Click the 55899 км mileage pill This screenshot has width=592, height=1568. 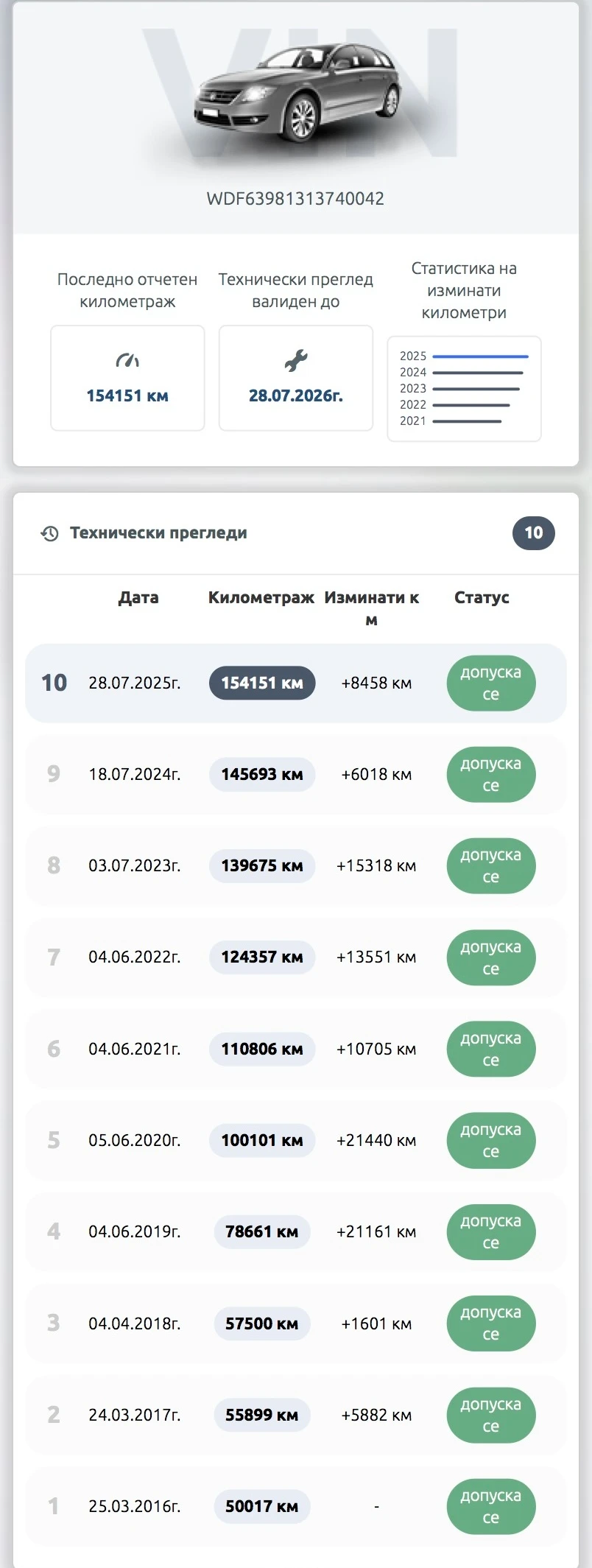pyautogui.click(x=262, y=1415)
